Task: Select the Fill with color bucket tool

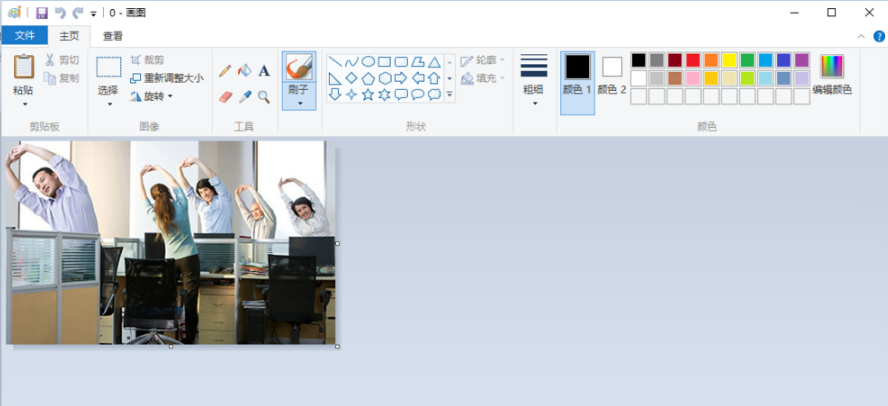Action: 244,71
